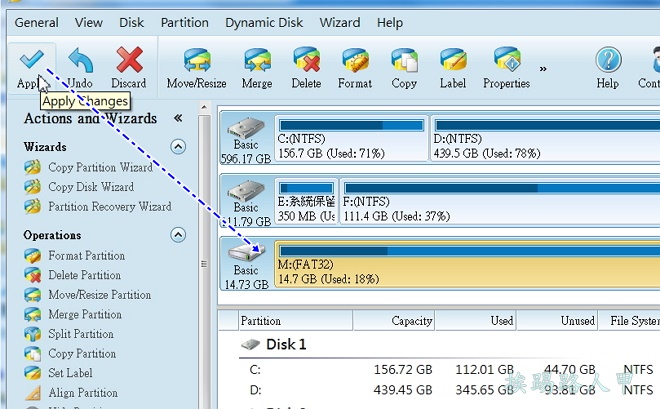Choose Align Partition operation
Viewport: 660px width, 409px height.
(x=83, y=393)
